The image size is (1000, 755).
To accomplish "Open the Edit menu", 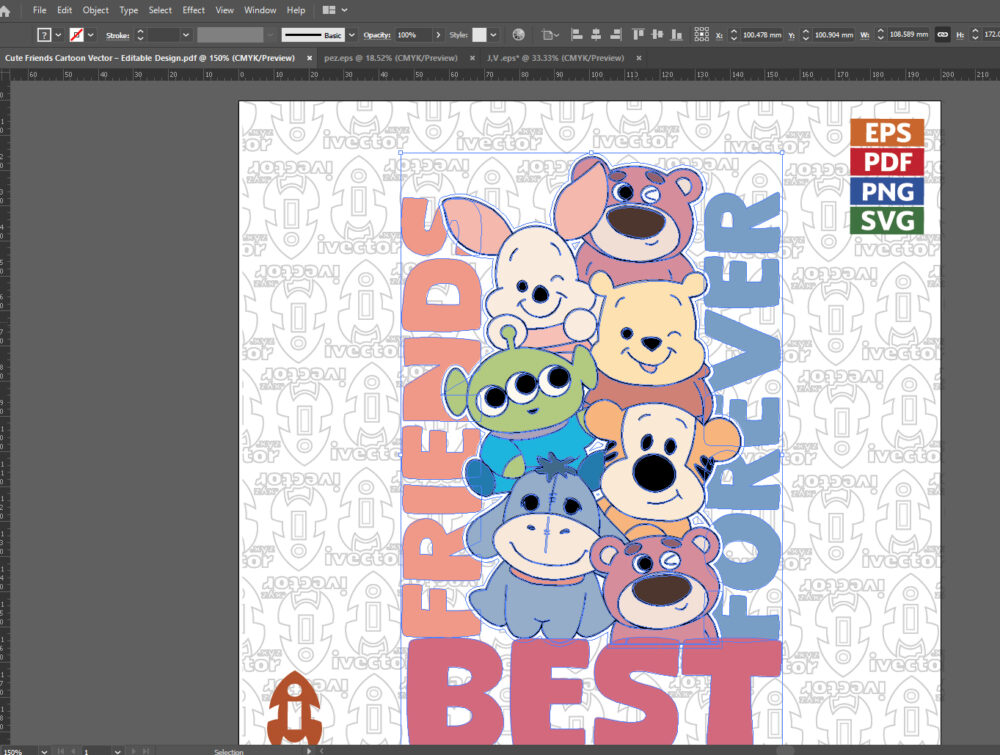I will coord(64,10).
